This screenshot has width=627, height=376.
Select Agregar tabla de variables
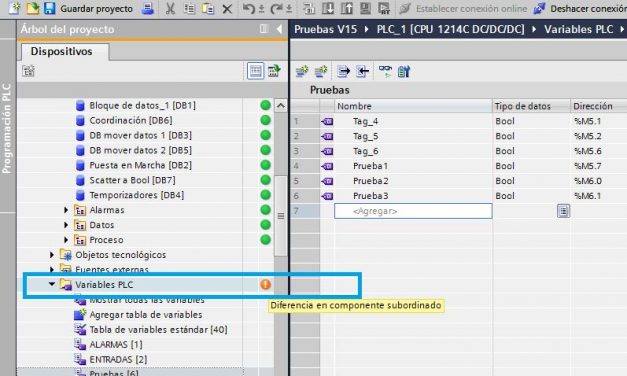(146, 314)
